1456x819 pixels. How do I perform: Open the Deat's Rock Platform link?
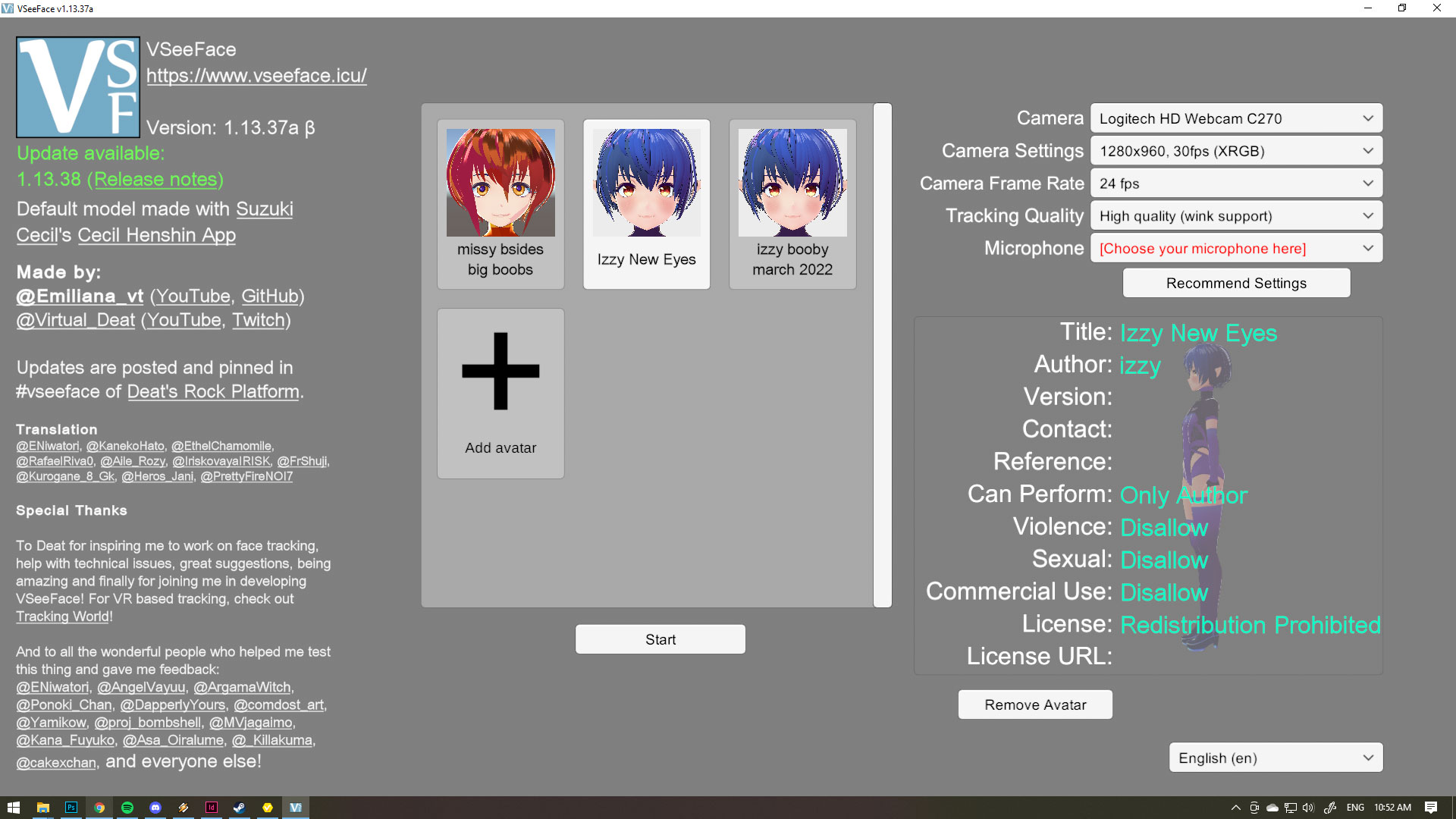click(x=213, y=392)
